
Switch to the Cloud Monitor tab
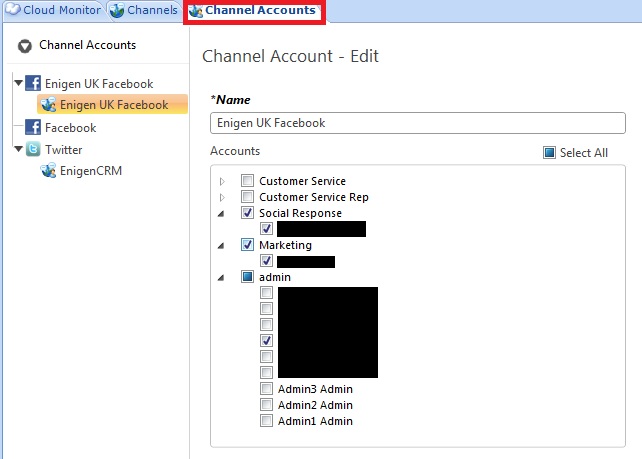61,11
